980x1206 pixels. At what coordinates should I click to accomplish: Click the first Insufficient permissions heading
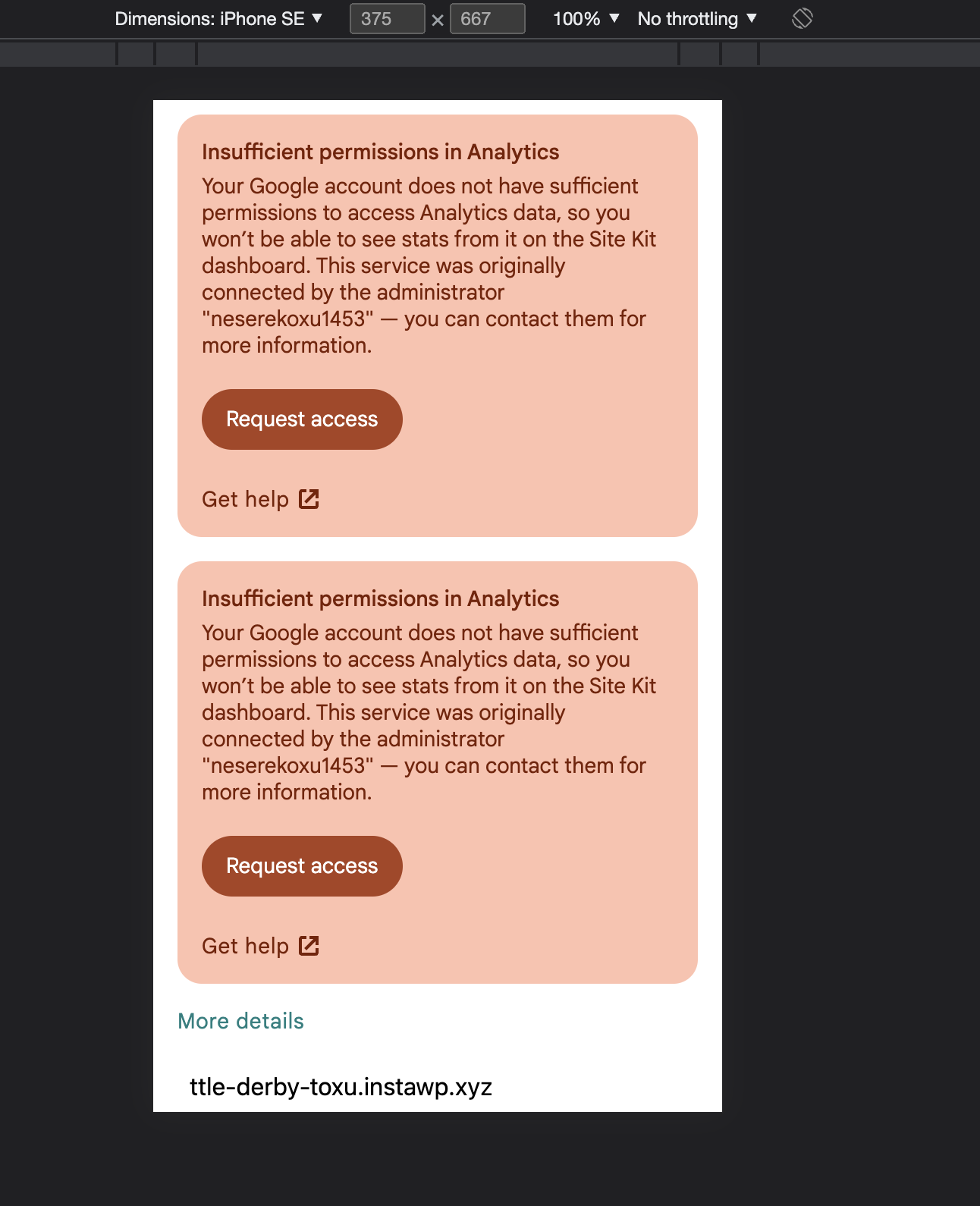pos(380,152)
